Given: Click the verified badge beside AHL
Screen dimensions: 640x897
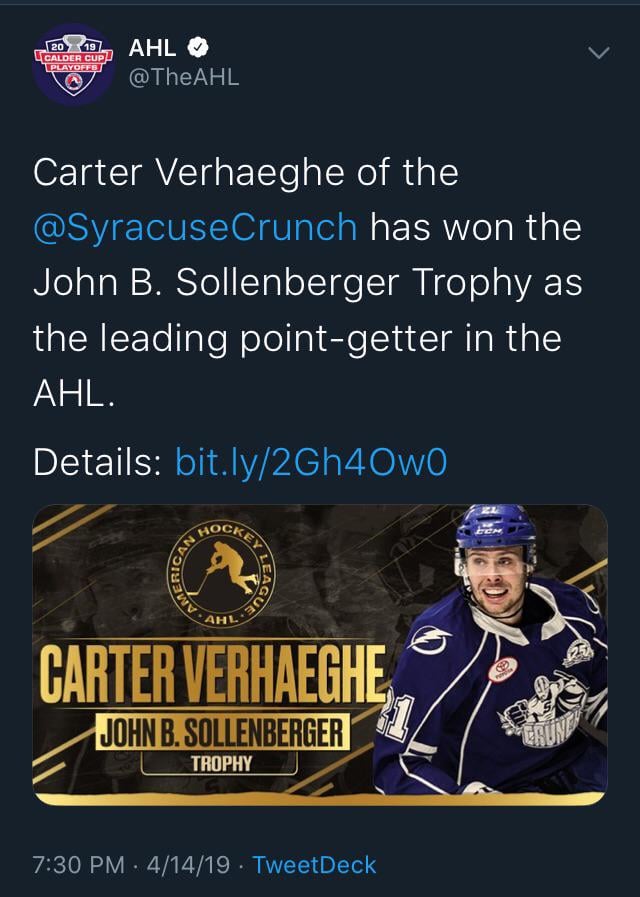Looking at the screenshot, I should click(199, 48).
